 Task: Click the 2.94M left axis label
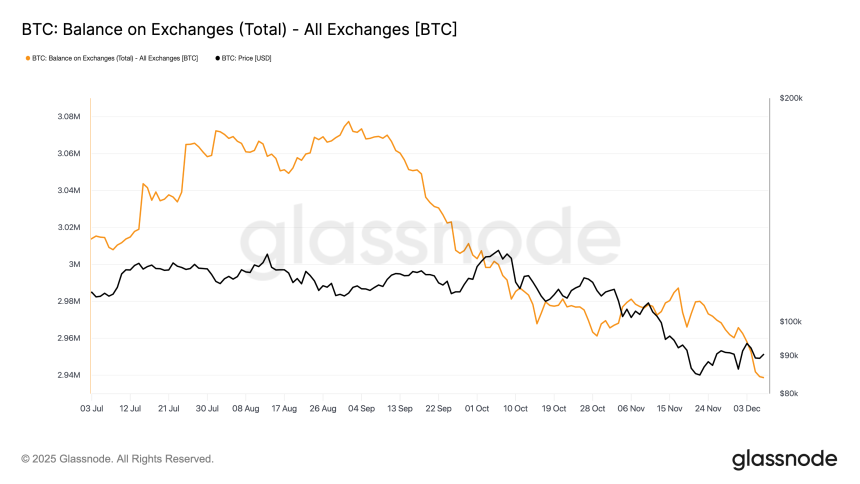(x=67, y=375)
